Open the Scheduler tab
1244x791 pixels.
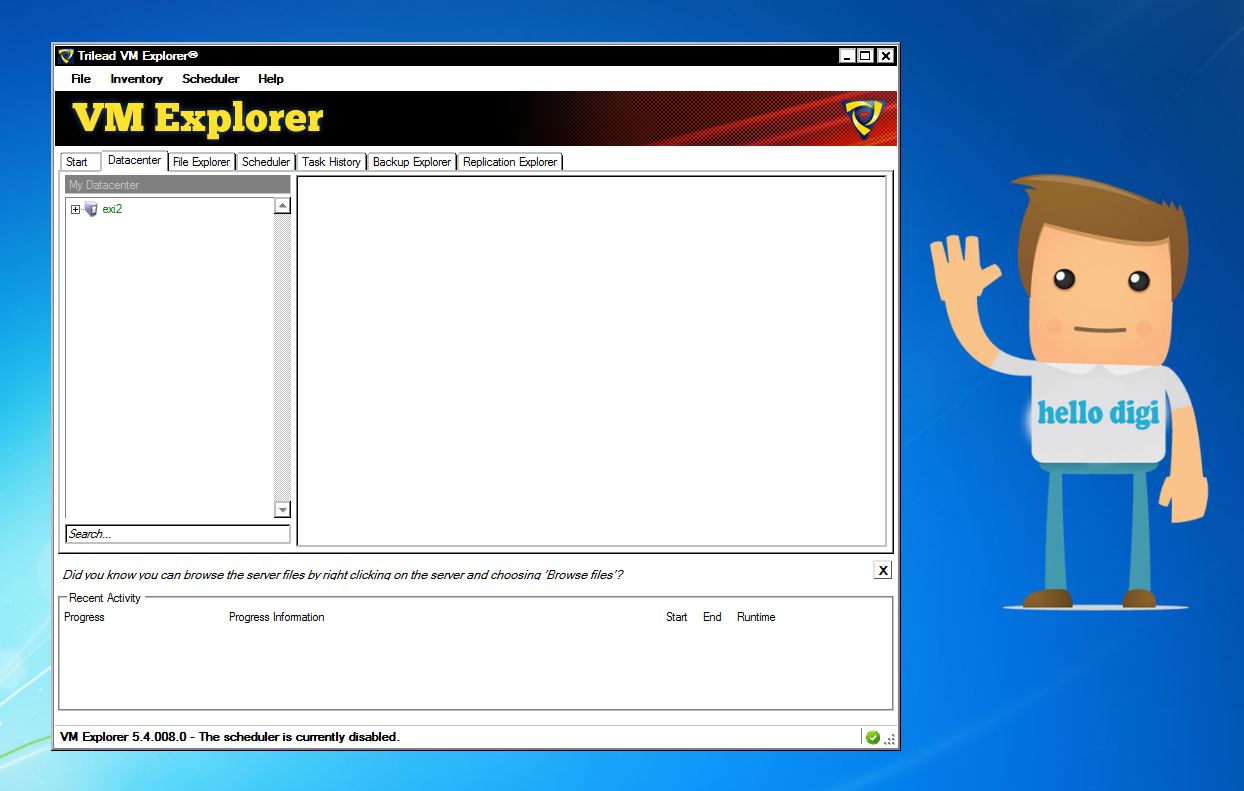tap(266, 162)
